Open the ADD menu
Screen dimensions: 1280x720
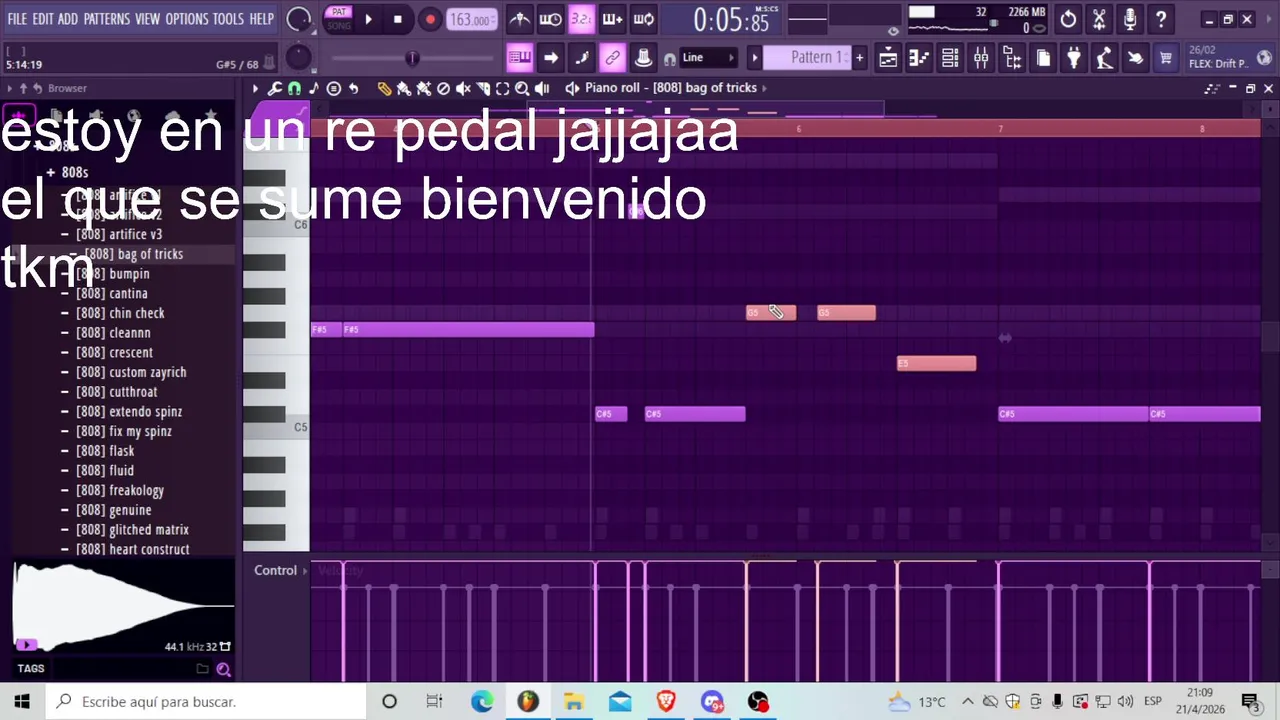tap(68, 19)
